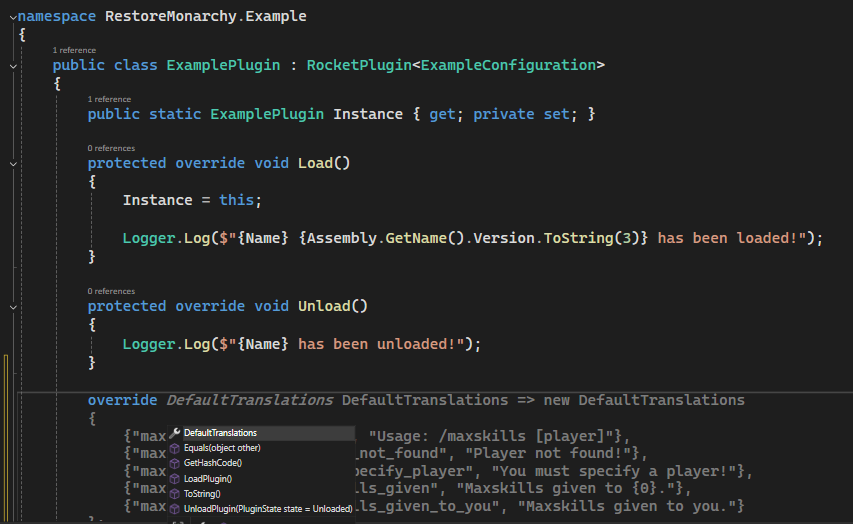This screenshot has width=853, height=524.
Task: Open '1 reference' CodeLens above Instance property
Action: [109, 99]
